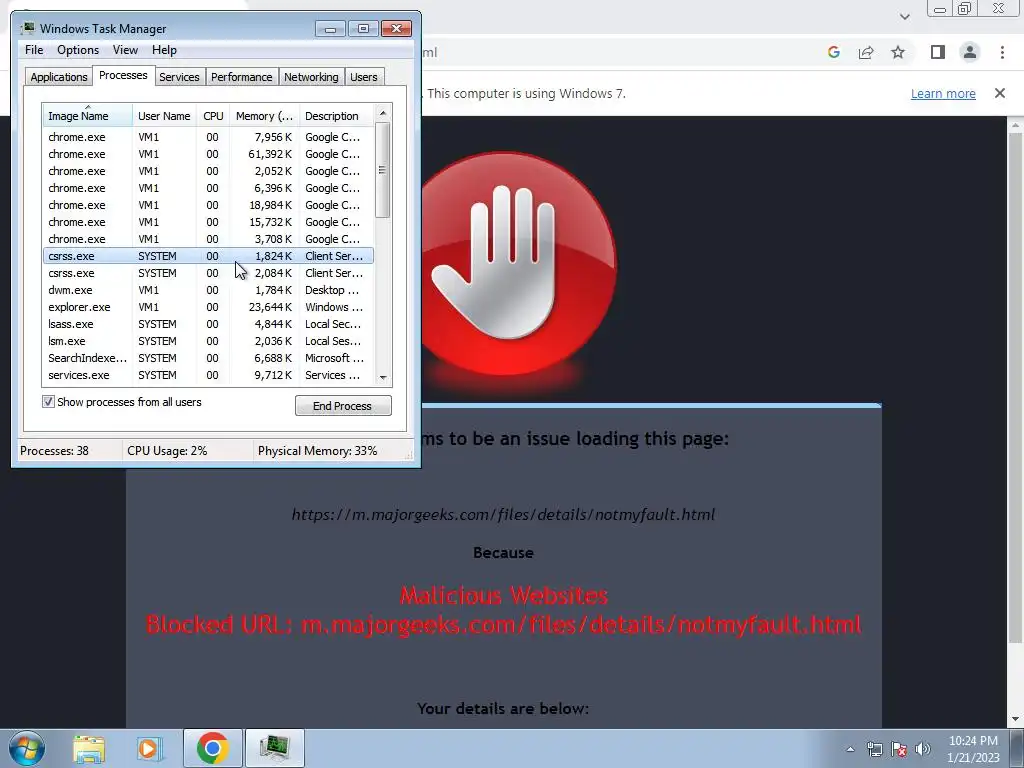
Task: Open the File menu in Task Manager
Action: [34, 50]
